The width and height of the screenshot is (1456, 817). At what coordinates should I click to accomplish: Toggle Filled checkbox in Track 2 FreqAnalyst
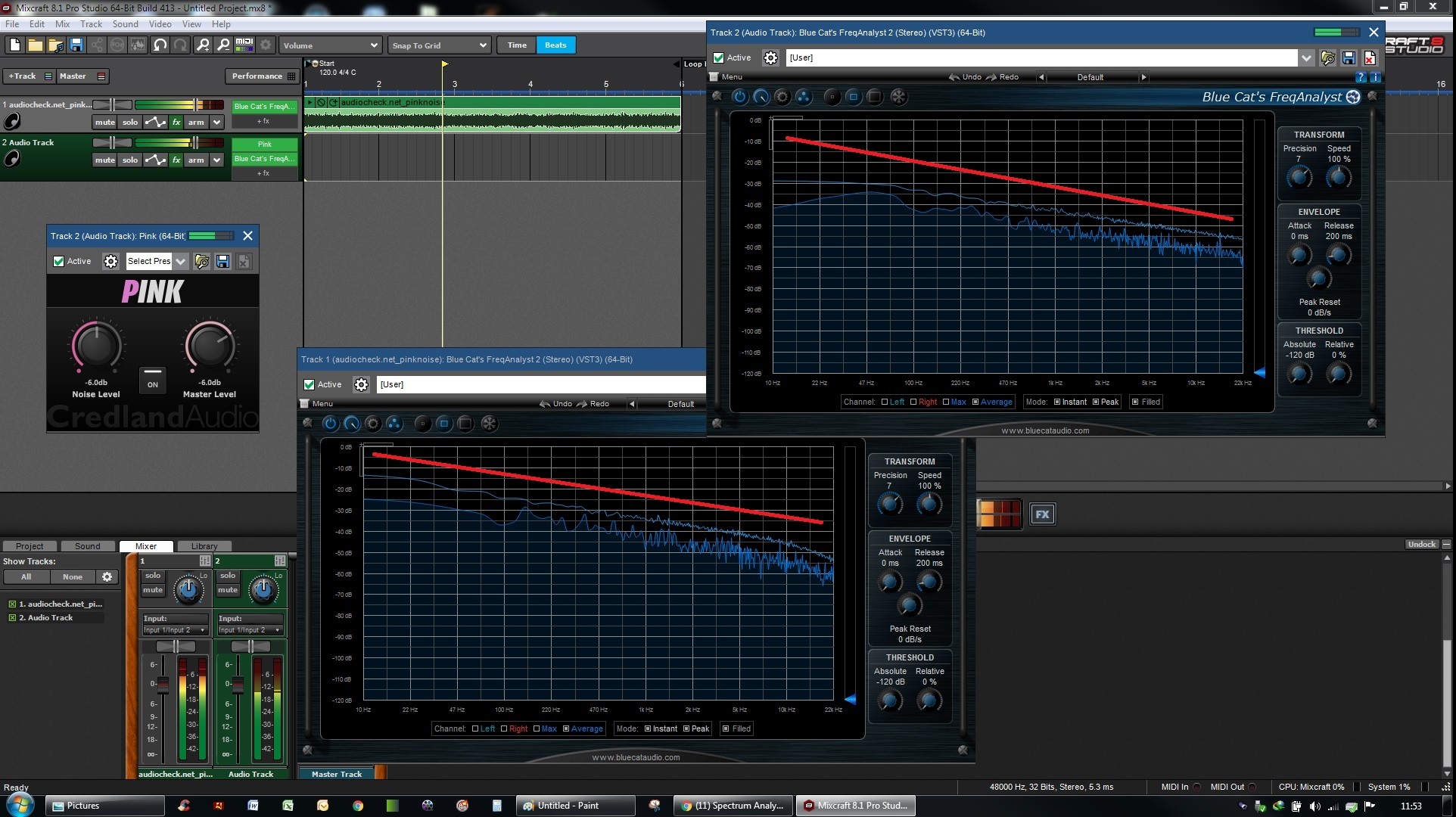point(1134,402)
